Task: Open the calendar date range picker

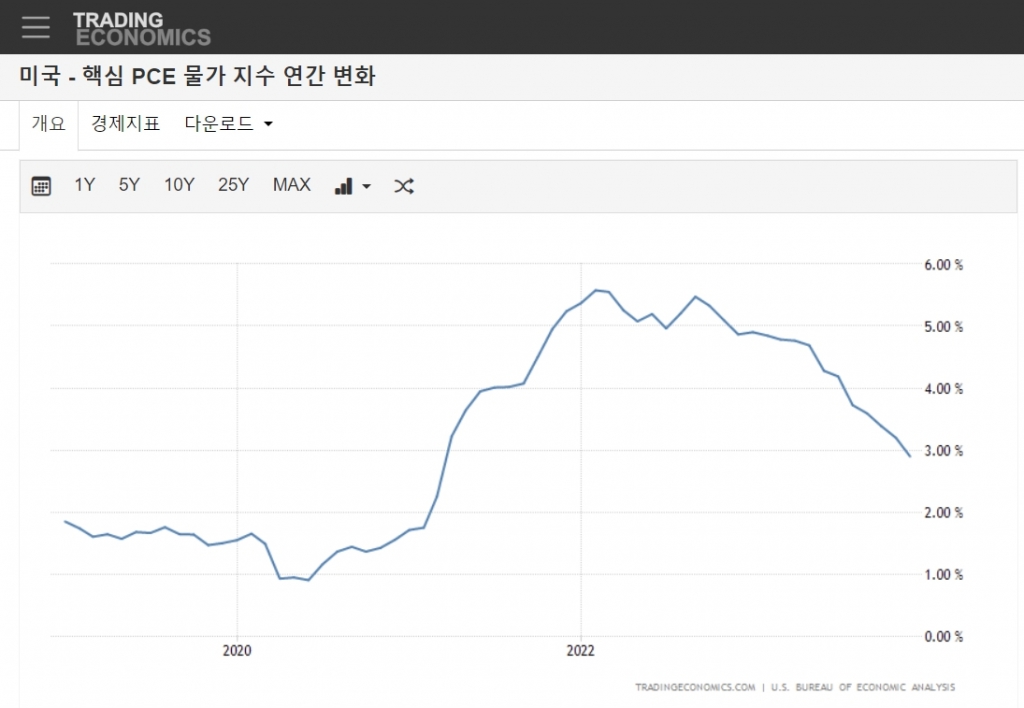Action: (41, 186)
